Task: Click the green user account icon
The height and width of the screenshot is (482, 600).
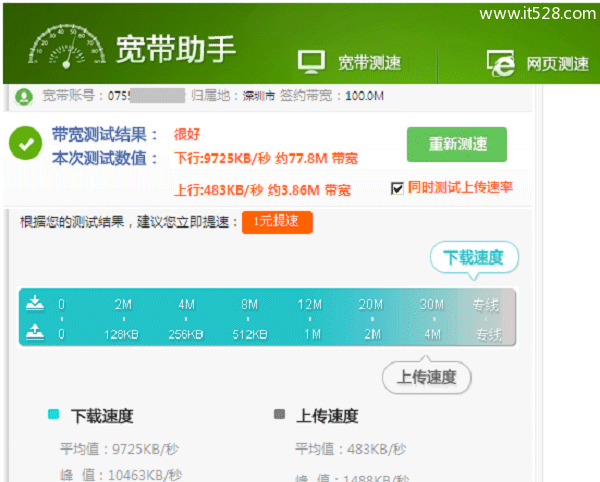Action: coord(24,96)
